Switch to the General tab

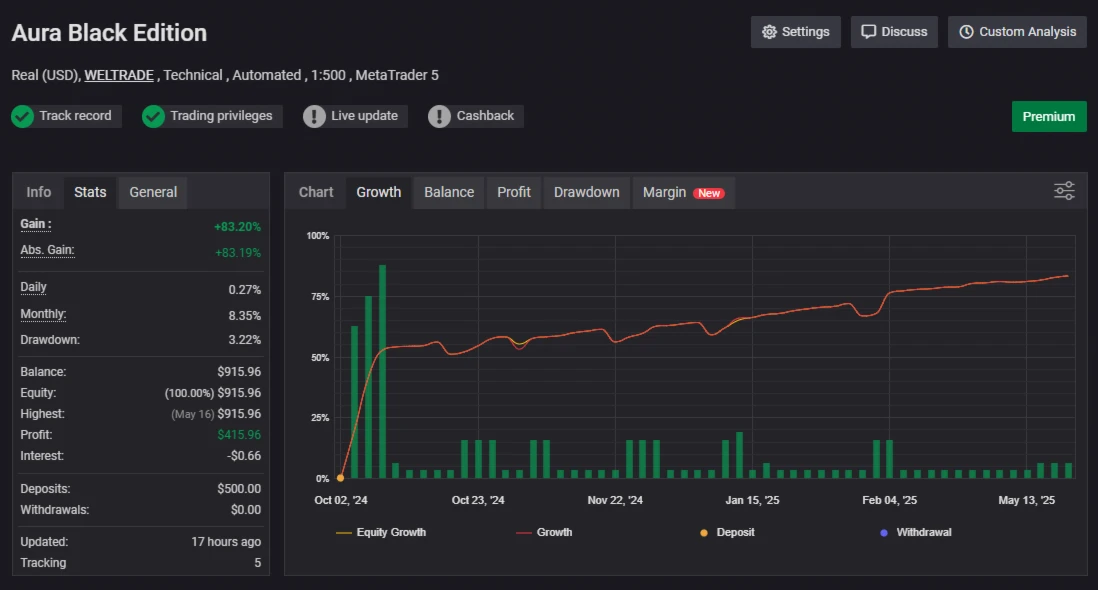click(153, 192)
